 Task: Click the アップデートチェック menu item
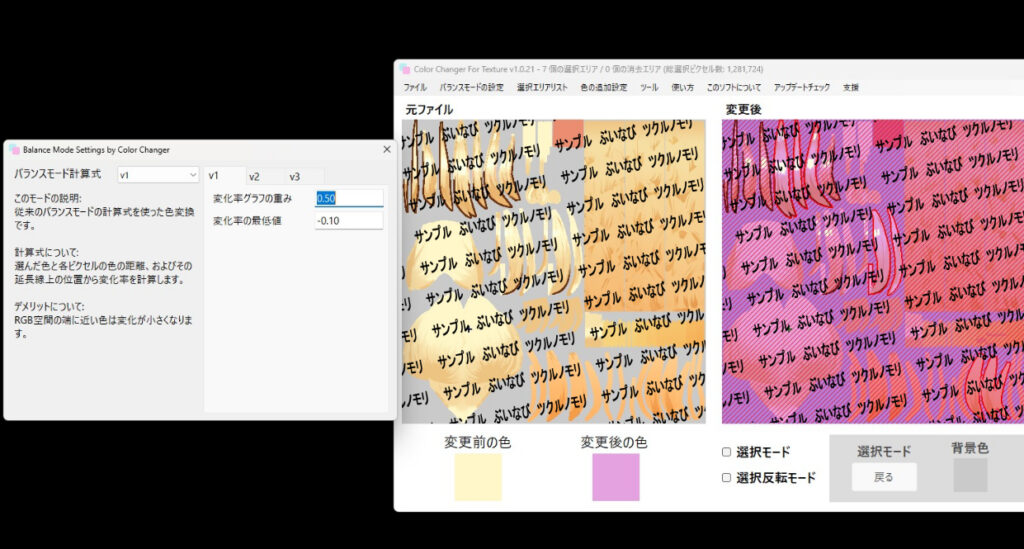[802, 88]
